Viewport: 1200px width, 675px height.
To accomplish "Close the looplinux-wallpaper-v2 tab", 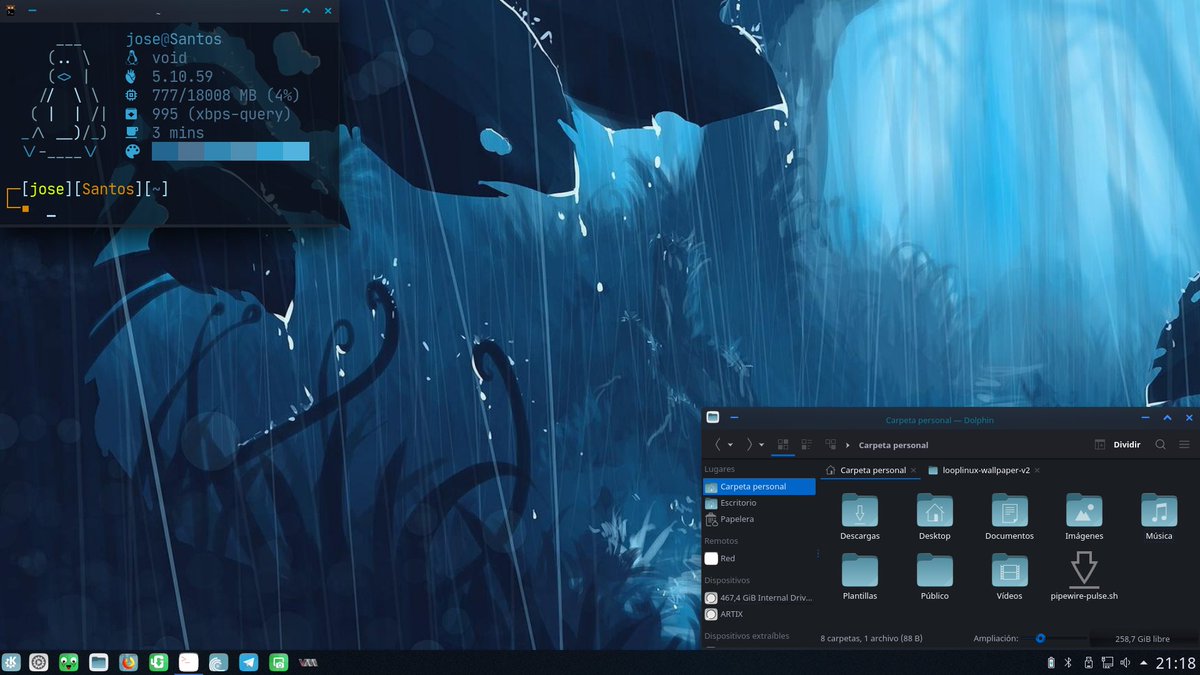I will [1036, 469].
